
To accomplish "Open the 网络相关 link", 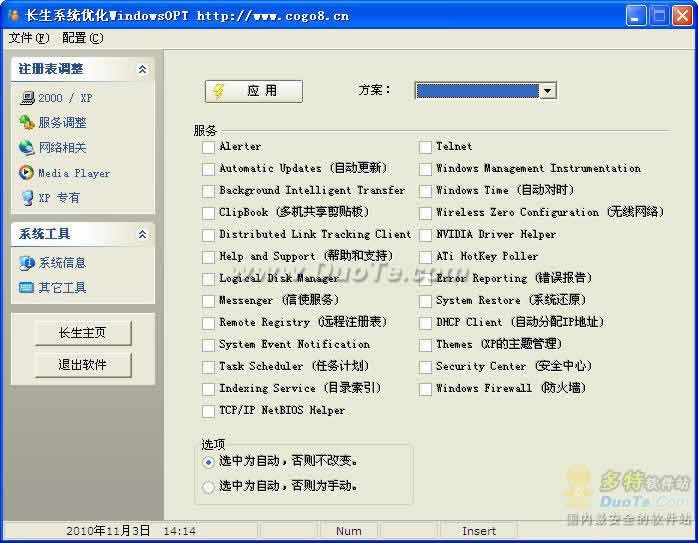I will coord(62,147).
